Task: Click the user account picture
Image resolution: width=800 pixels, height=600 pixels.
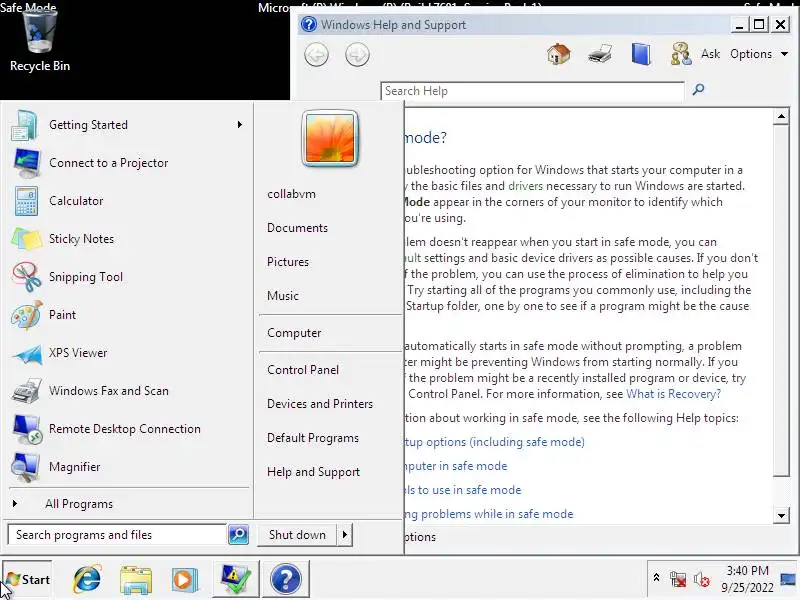Action: click(x=330, y=138)
